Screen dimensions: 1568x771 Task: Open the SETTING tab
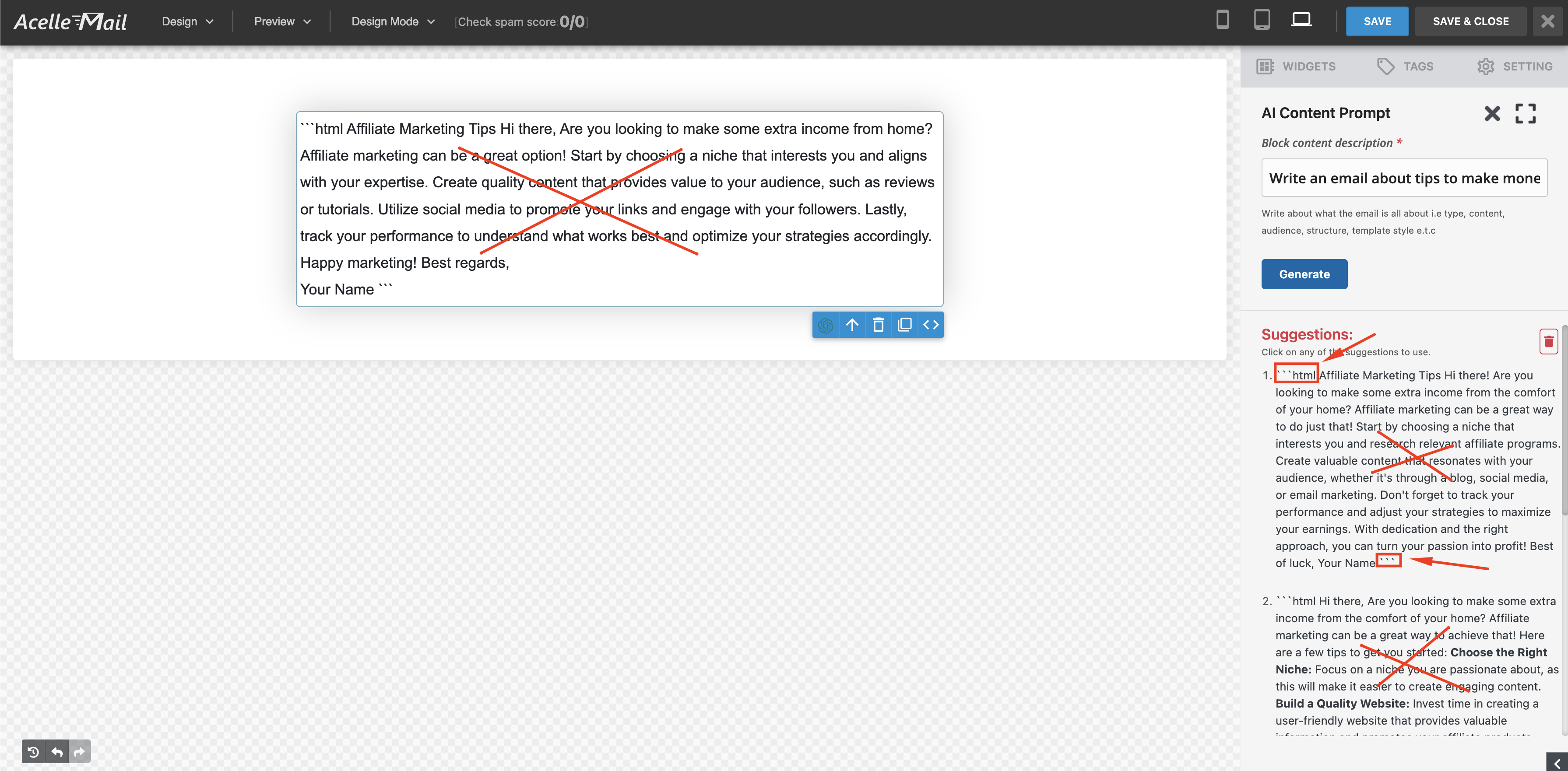(1515, 67)
